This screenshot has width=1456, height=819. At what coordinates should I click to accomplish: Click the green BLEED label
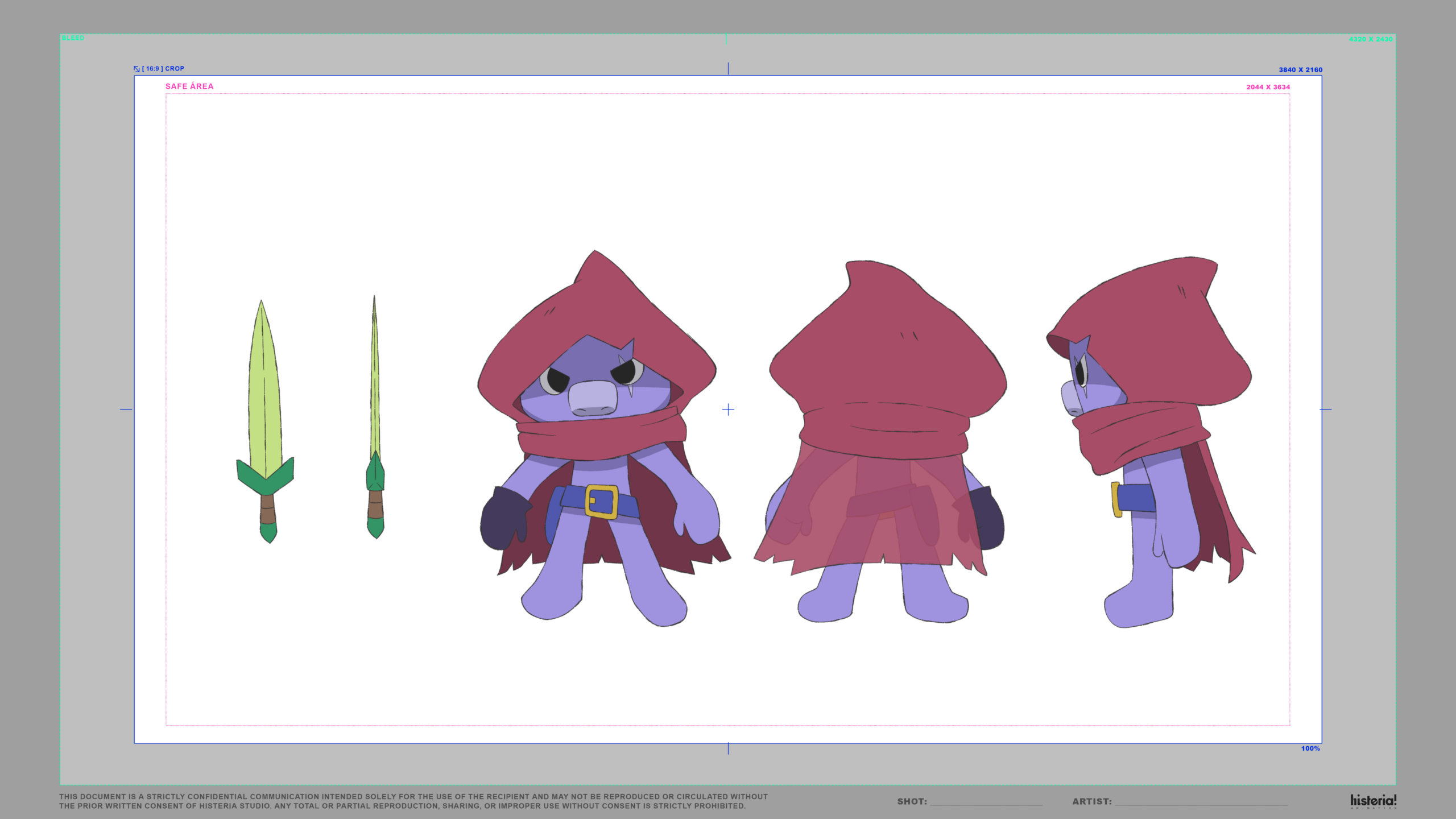pyautogui.click(x=73, y=38)
